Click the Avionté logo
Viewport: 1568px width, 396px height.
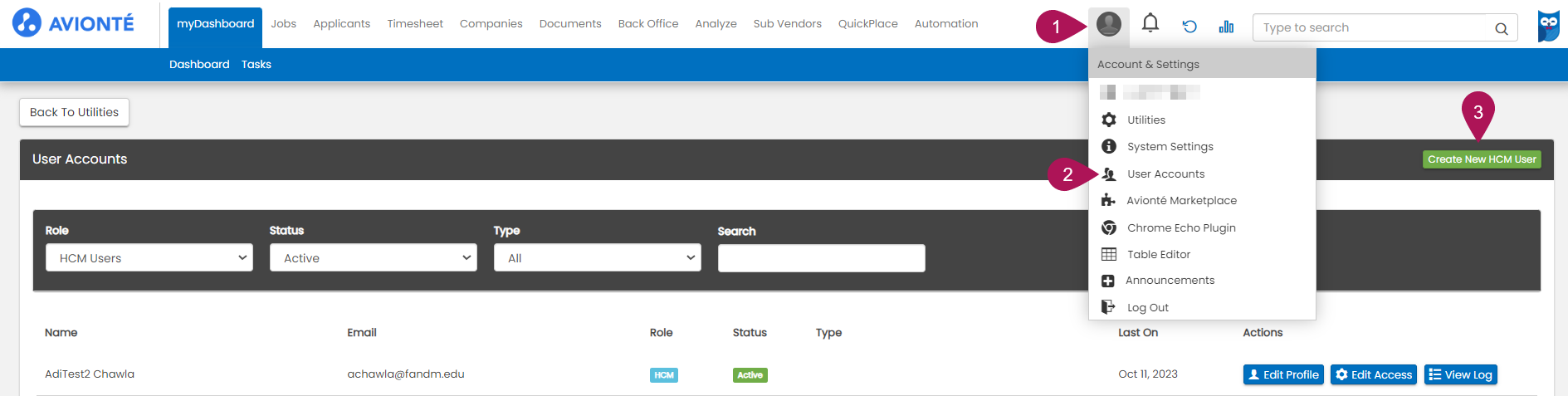coord(73,23)
